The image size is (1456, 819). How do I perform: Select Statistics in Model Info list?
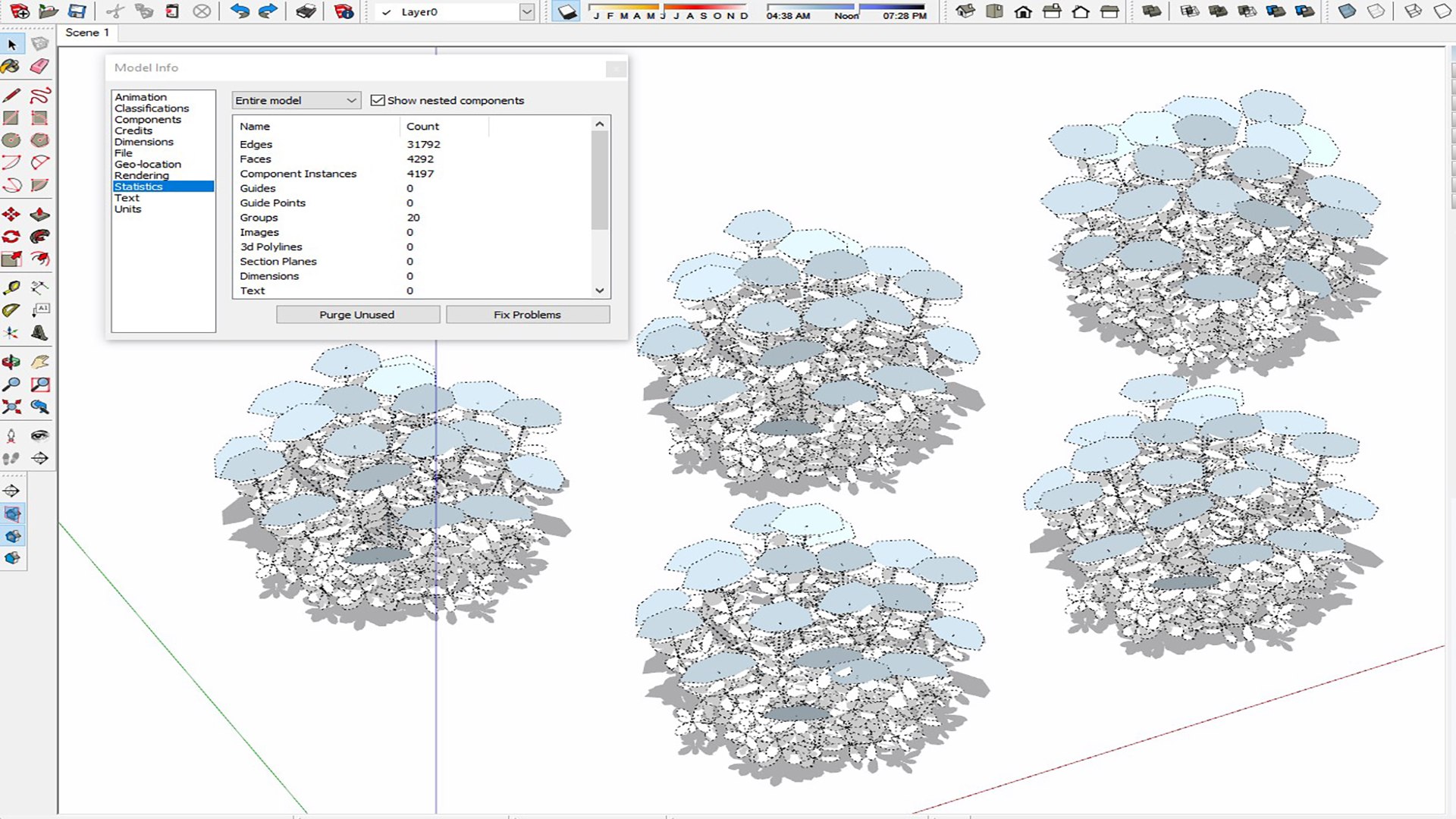[163, 187]
